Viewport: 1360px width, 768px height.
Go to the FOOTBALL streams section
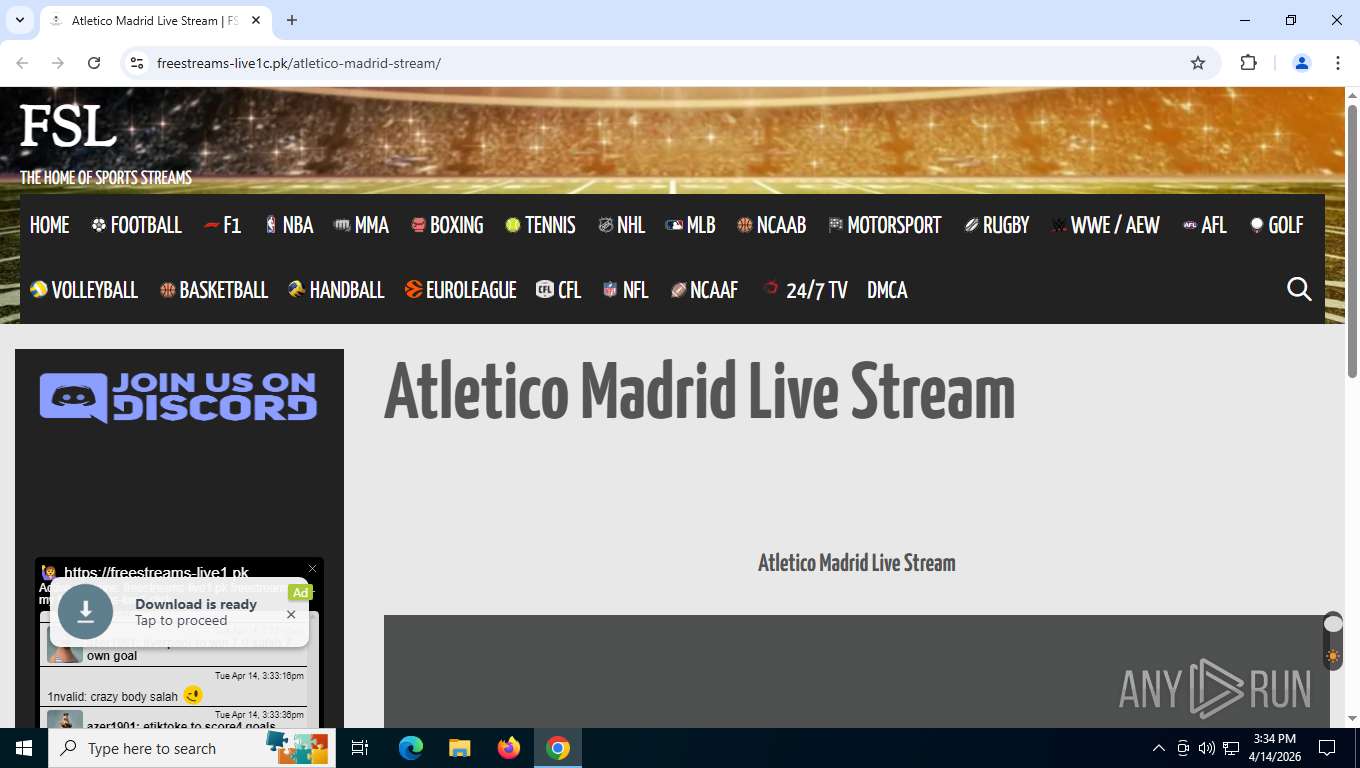(136, 225)
